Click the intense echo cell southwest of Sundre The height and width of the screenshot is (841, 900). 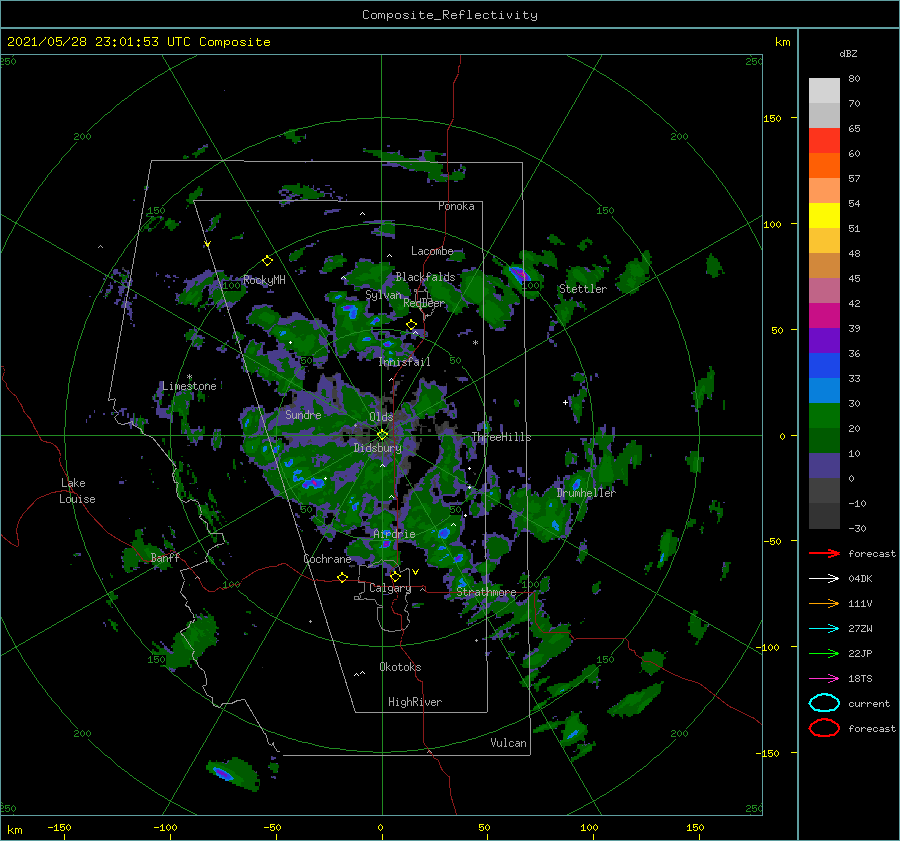pos(312,483)
